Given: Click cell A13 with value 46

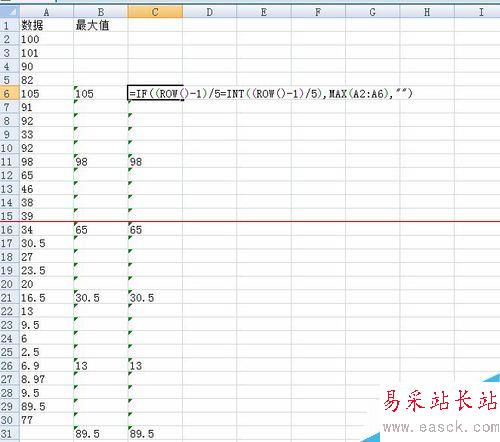Looking at the screenshot, I should point(47,189).
